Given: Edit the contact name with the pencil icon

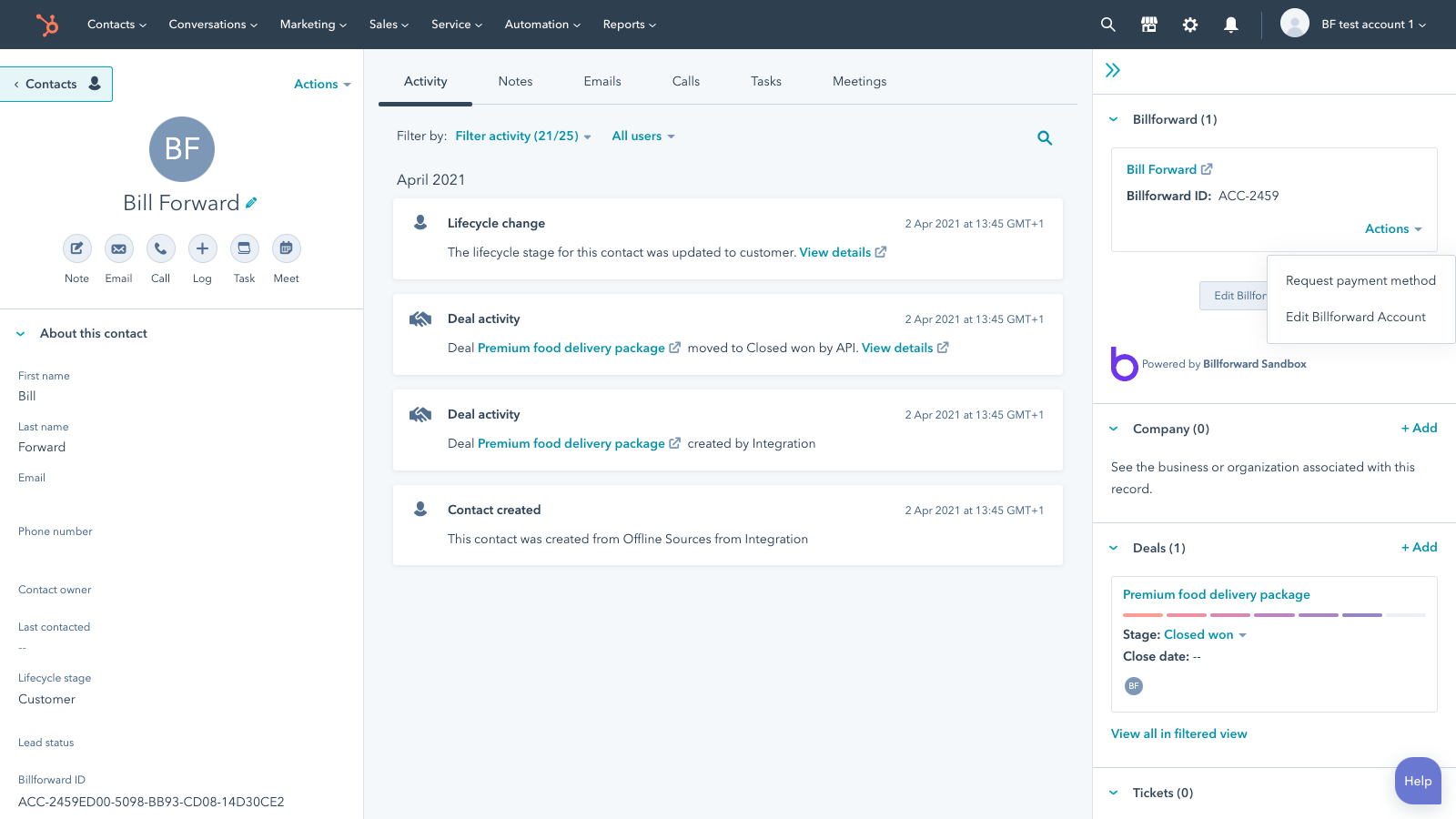Looking at the screenshot, I should [249, 203].
